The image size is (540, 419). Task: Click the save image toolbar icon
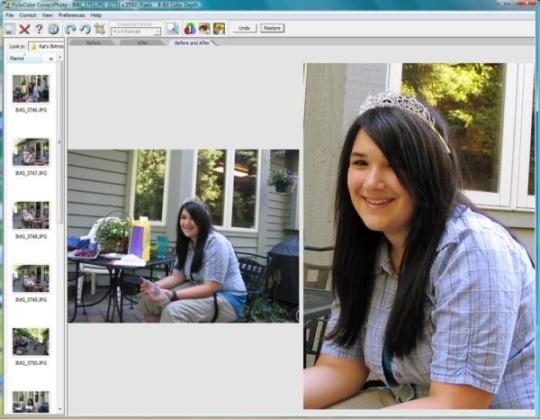(x=10, y=29)
